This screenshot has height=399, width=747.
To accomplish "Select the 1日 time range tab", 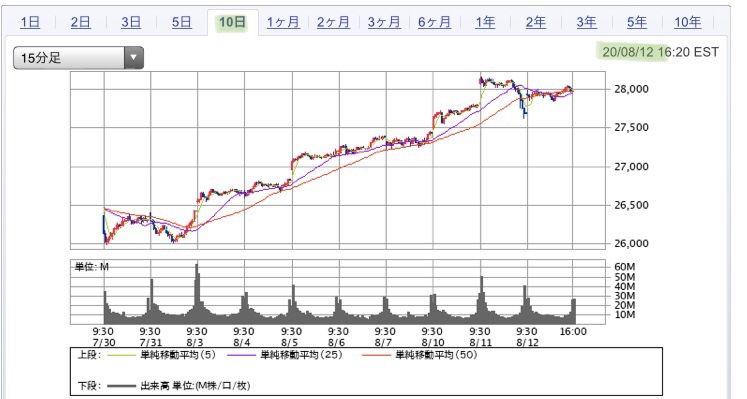I will tap(30, 22).
